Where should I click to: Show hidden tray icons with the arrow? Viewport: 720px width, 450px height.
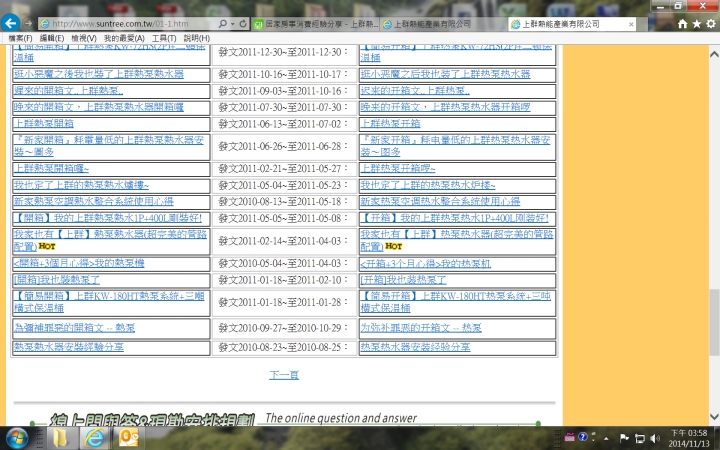click(x=607, y=439)
